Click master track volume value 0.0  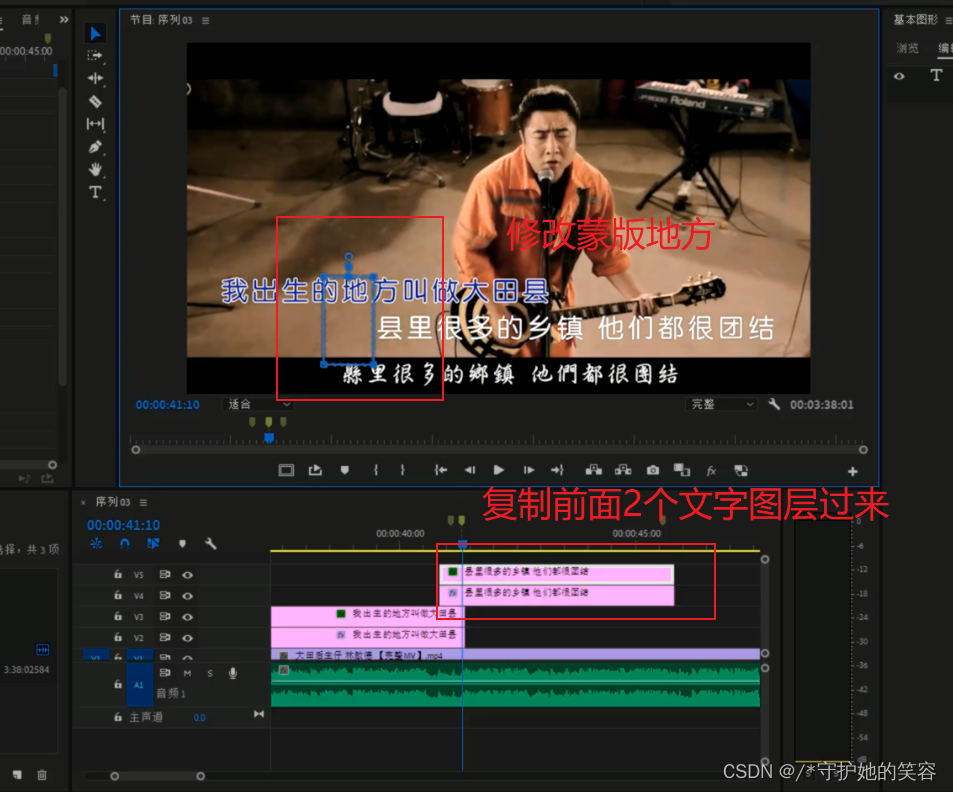(199, 718)
